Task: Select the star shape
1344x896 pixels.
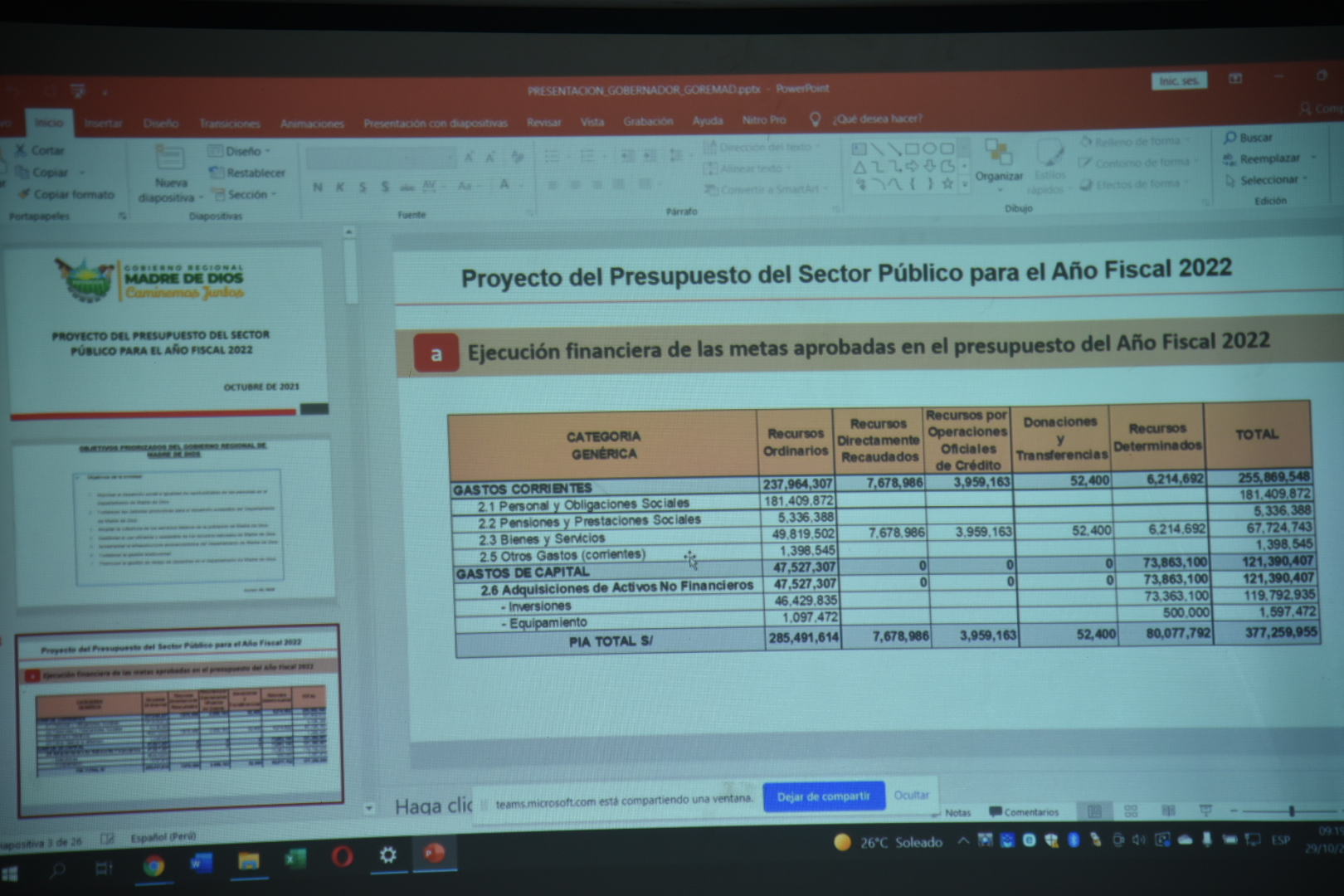Action: [947, 183]
